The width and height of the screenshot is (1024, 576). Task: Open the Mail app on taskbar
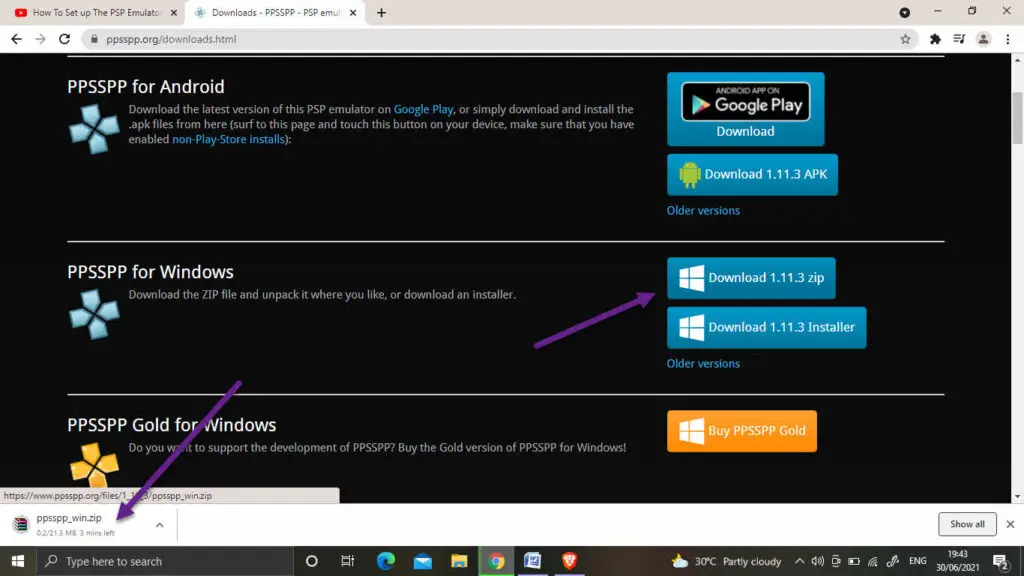(x=423, y=561)
